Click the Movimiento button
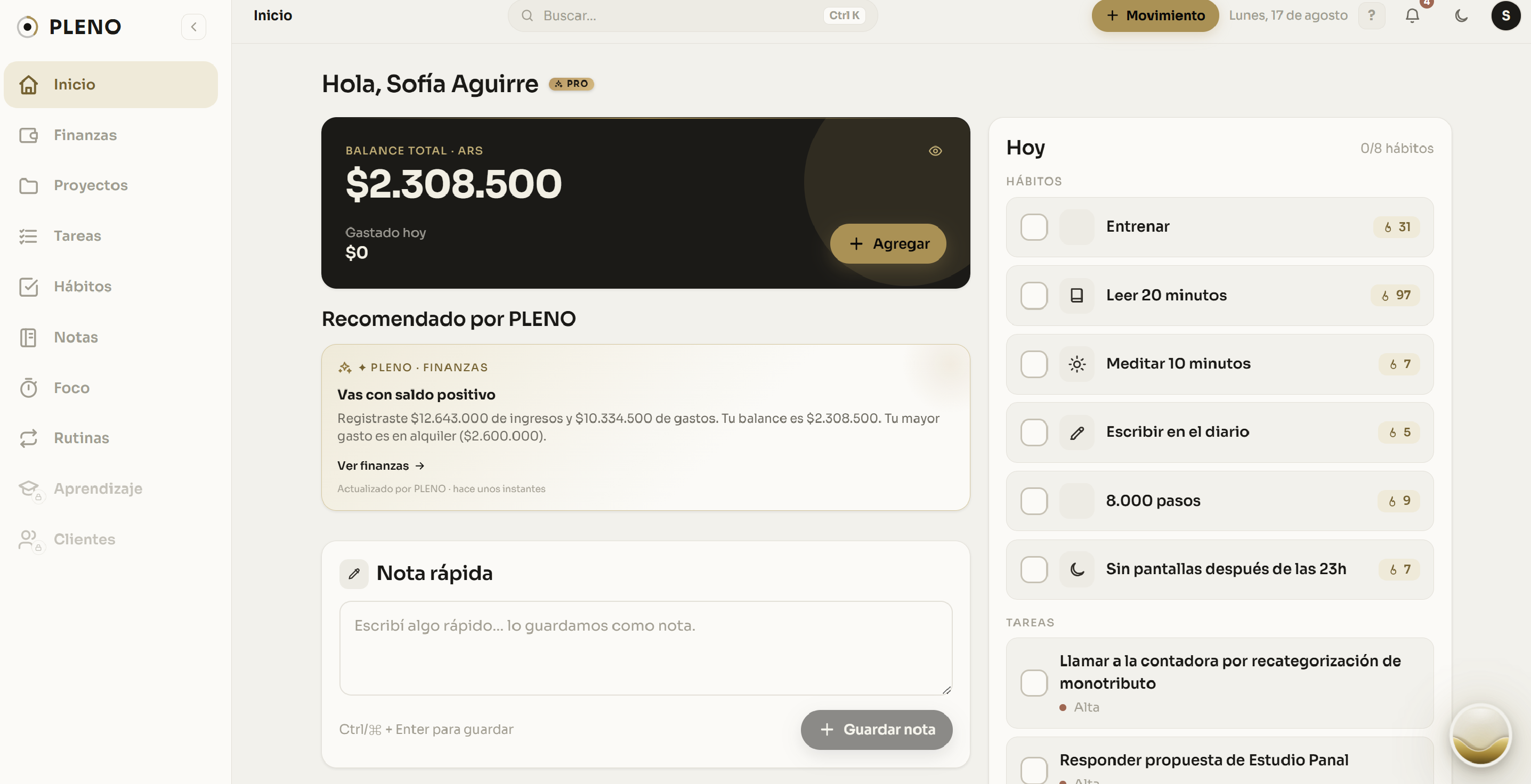The width and height of the screenshot is (1531, 784). tap(1155, 15)
